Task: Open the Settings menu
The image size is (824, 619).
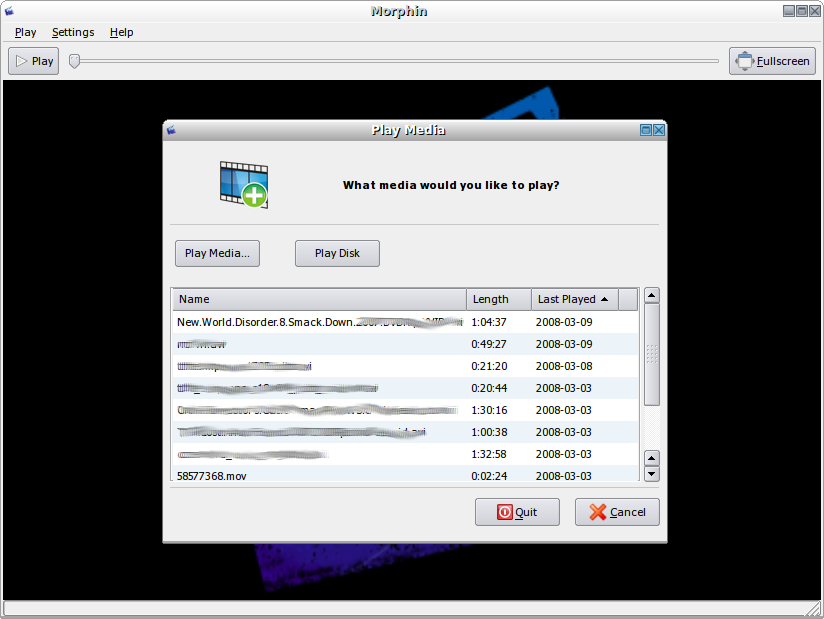Action: (73, 33)
